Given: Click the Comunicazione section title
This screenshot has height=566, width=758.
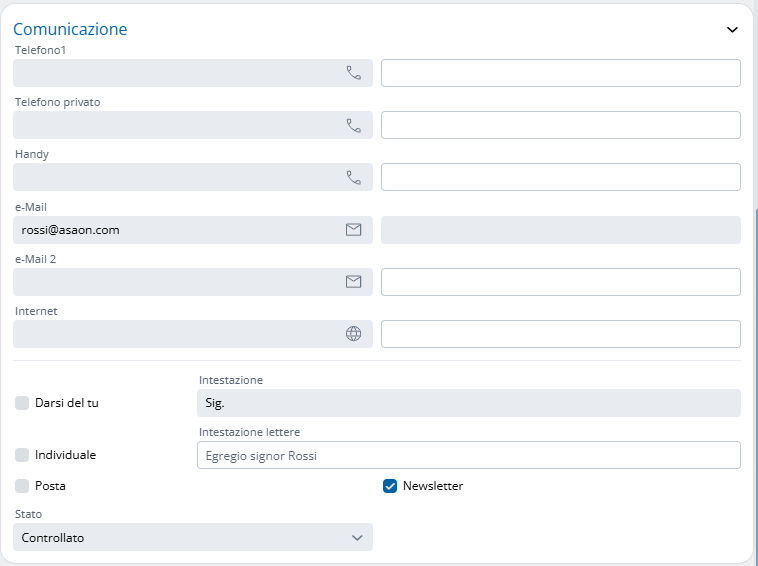Looking at the screenshot, I should click(x=70, y=29).
